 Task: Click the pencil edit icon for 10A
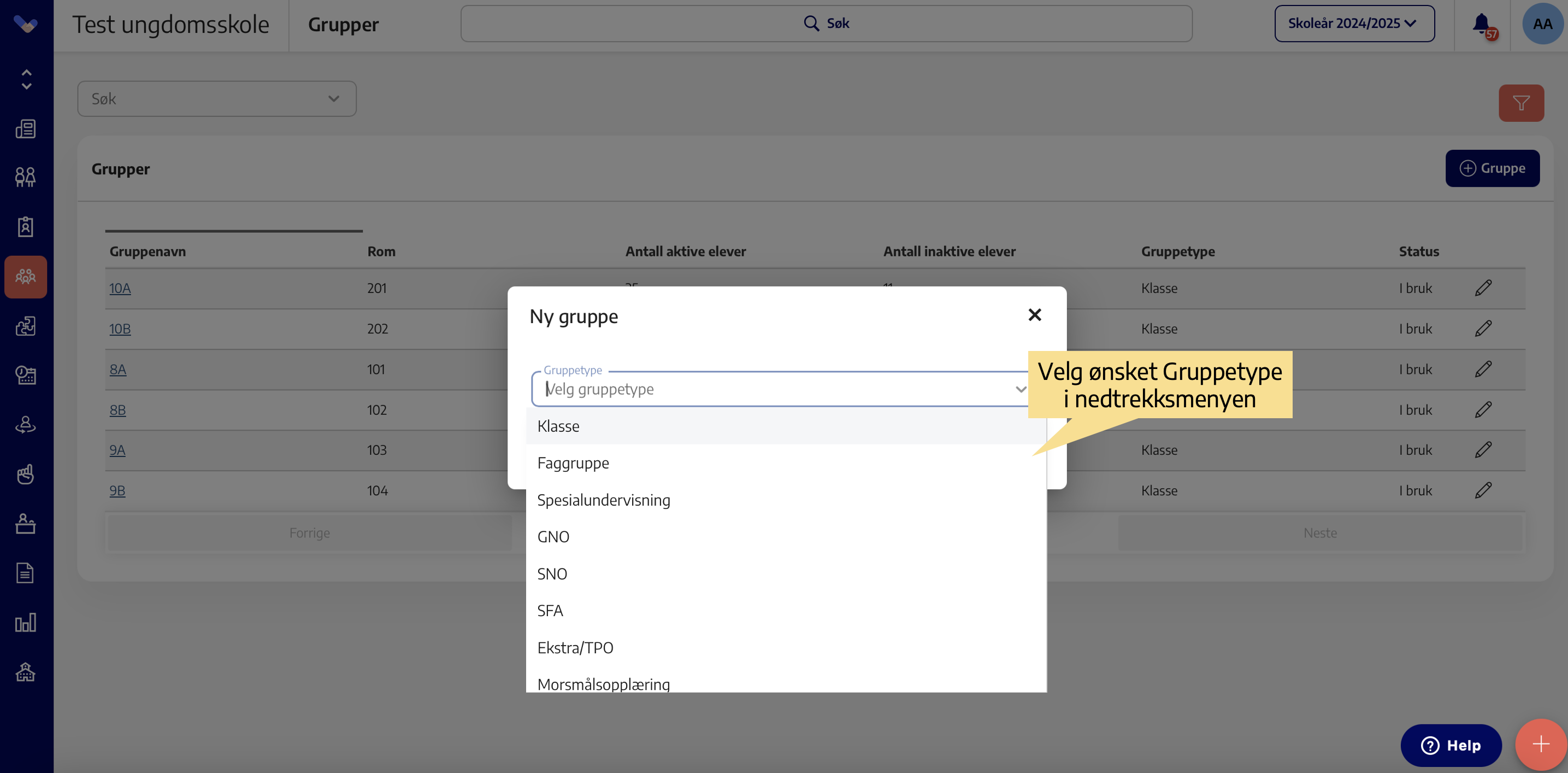coord(1483,288)
